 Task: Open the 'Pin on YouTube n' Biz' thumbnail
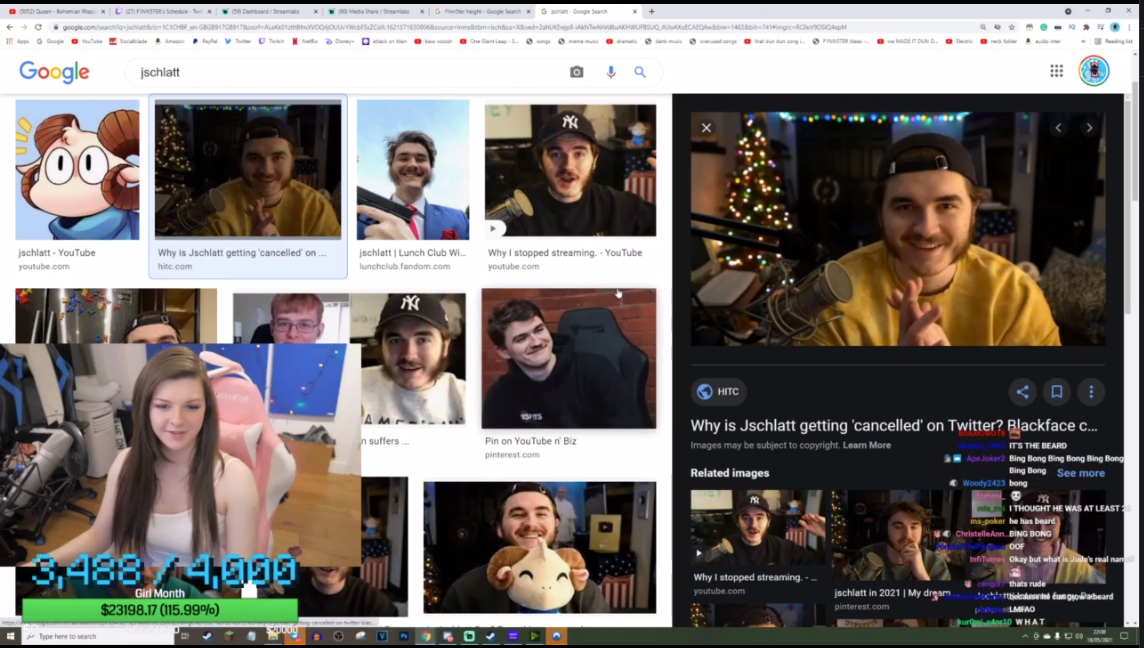pos(569,358)
